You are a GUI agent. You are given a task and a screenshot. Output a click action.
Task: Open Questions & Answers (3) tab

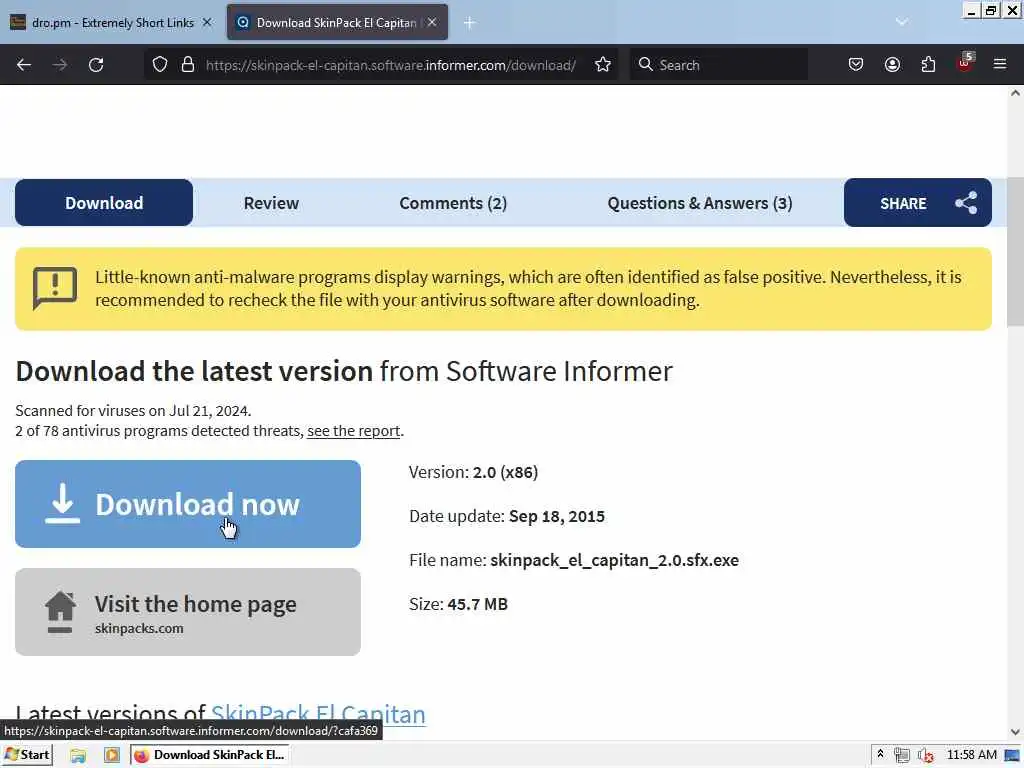click(699, 203)
